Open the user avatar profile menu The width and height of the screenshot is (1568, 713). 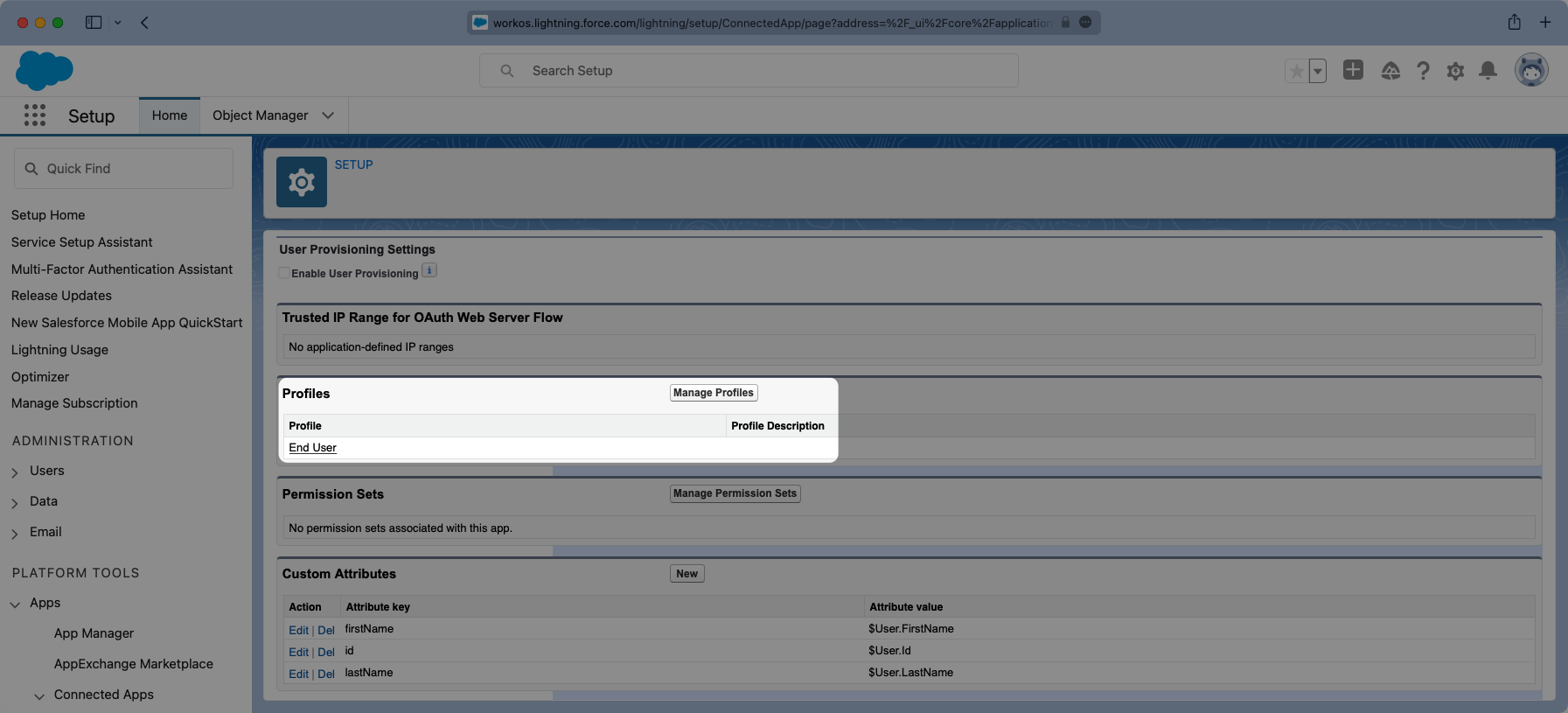[x=1531, y=70]
